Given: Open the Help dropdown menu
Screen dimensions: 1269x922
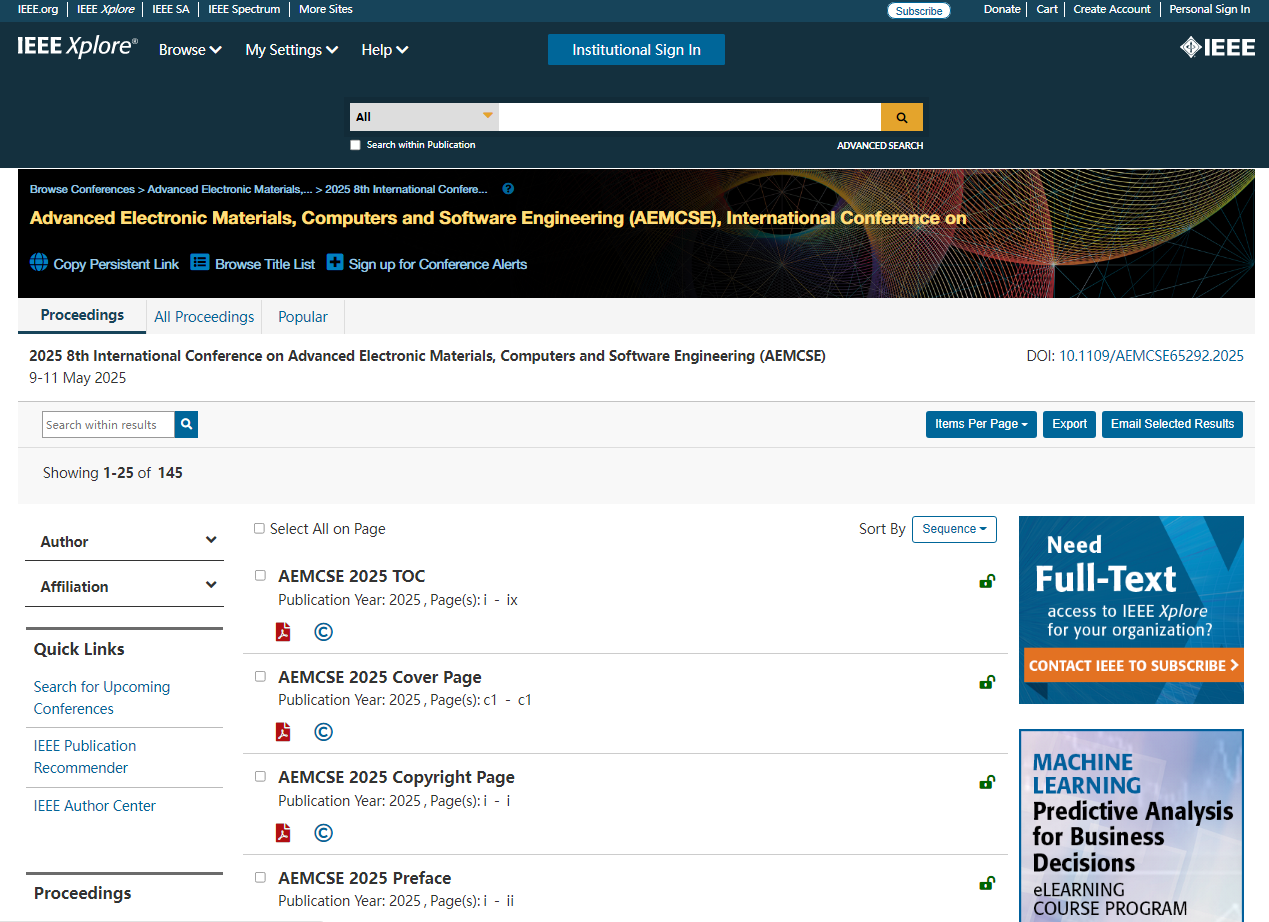Looking at the screenshot, I should click(x=385, y=50).
